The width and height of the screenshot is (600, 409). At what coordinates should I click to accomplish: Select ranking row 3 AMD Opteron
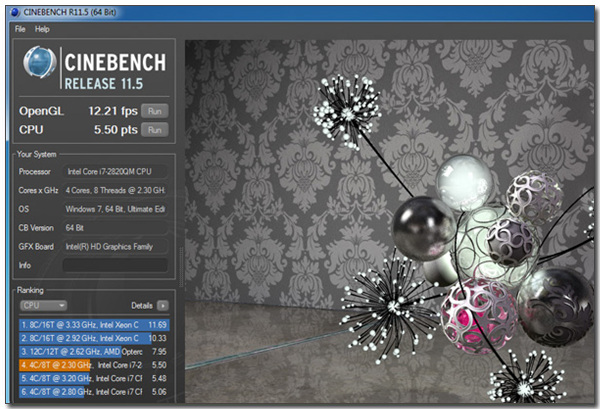pyautogui.click(x=94, y=352)
